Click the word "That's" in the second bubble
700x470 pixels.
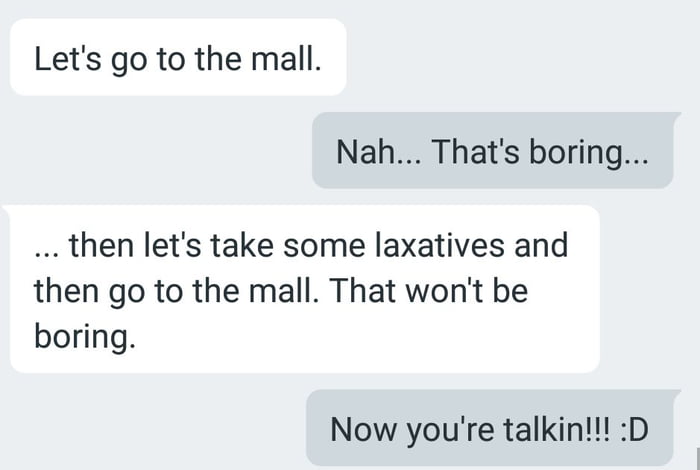475,151
